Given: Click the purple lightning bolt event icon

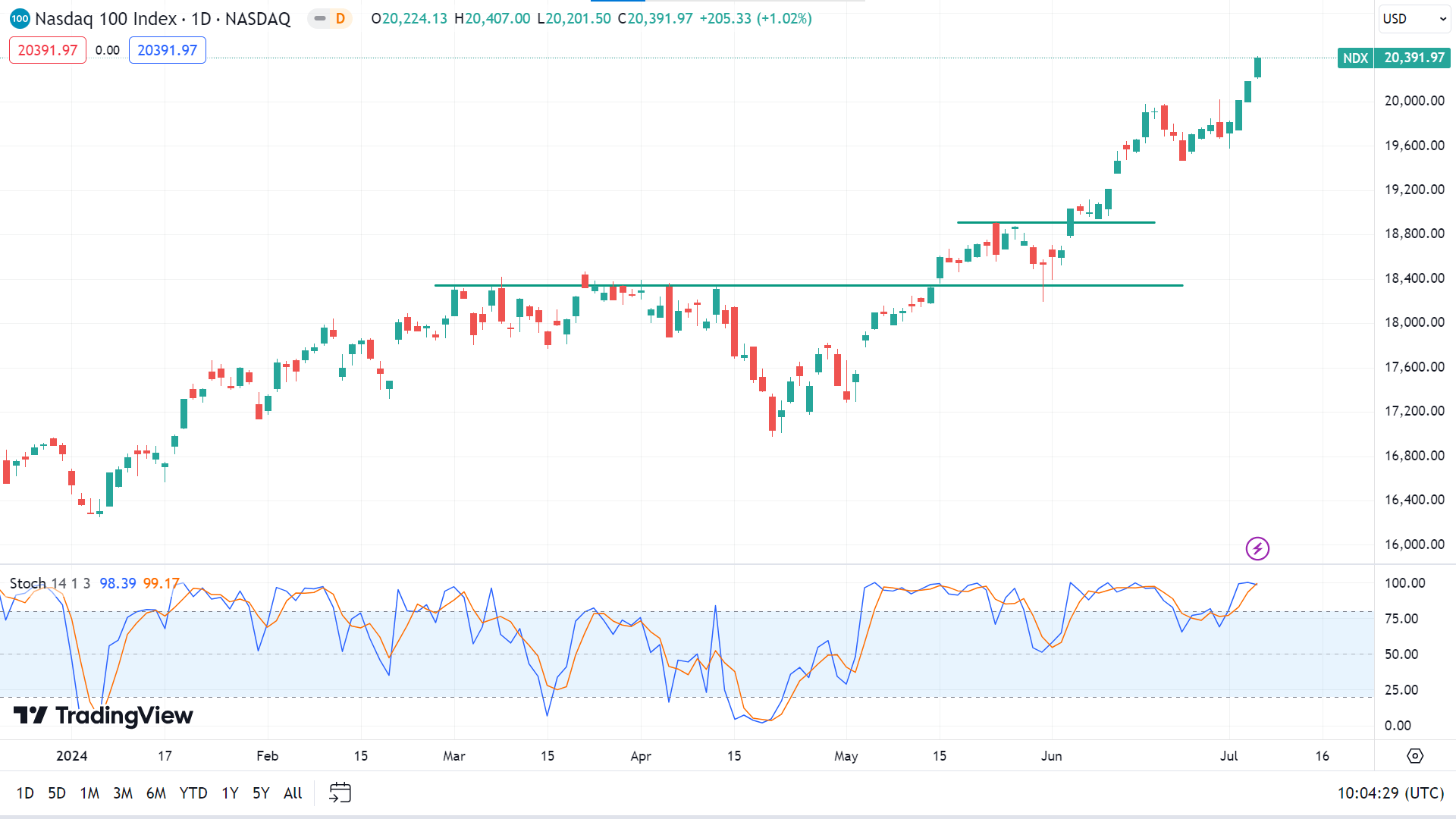Looking at the screenshot, I should coord(1257,548).
